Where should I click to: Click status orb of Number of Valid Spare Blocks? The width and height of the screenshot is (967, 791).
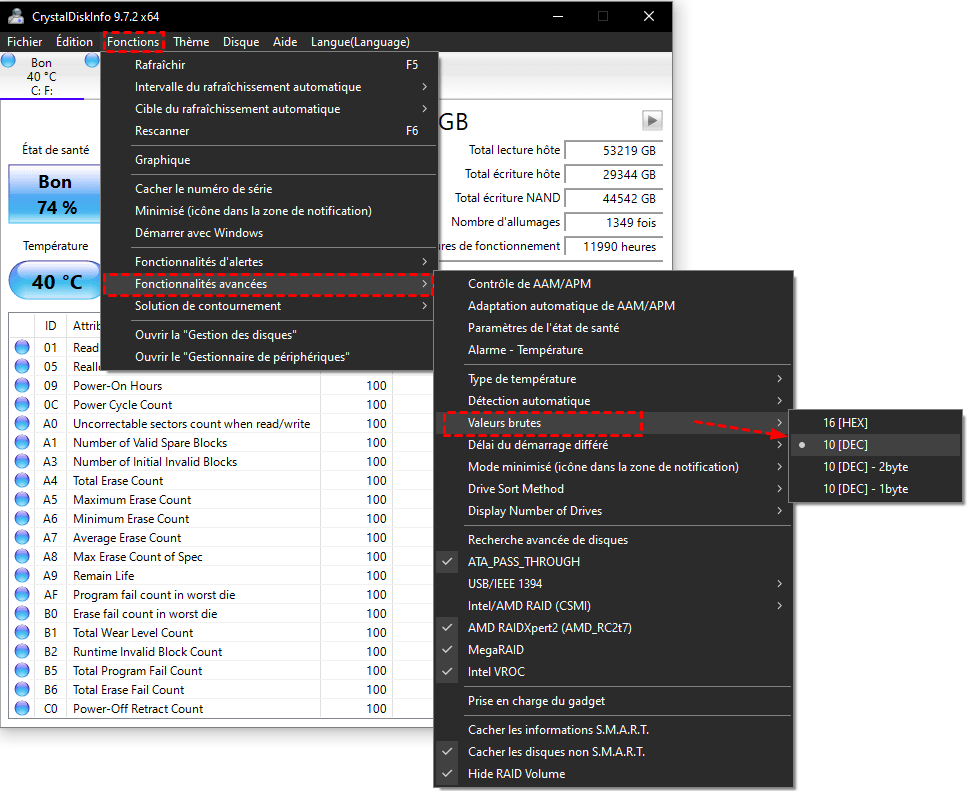22,443
